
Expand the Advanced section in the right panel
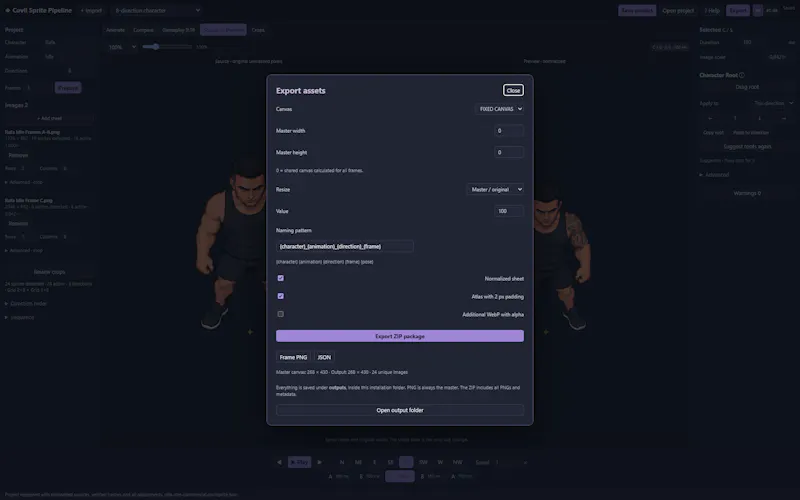click(x=714, y=175)
